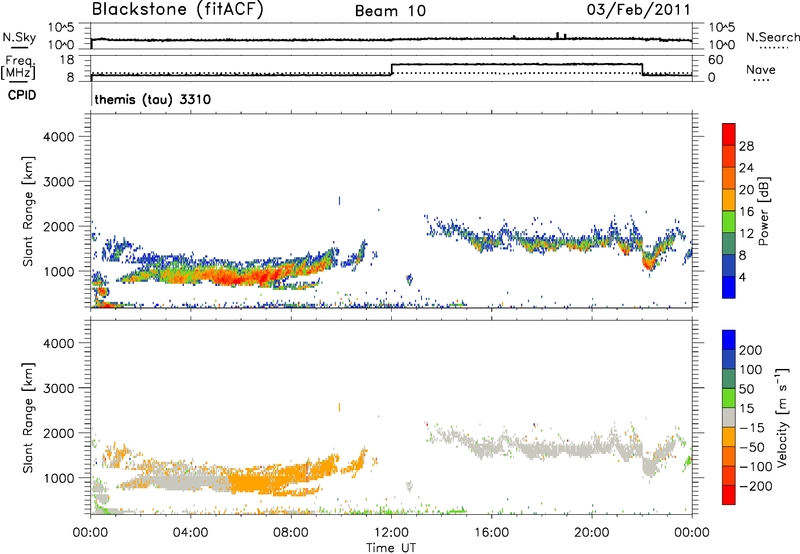Viewport: 800px width, 554px height.
Task: Click the 'themis (tau) 3310' text
Action: point(153,99)
